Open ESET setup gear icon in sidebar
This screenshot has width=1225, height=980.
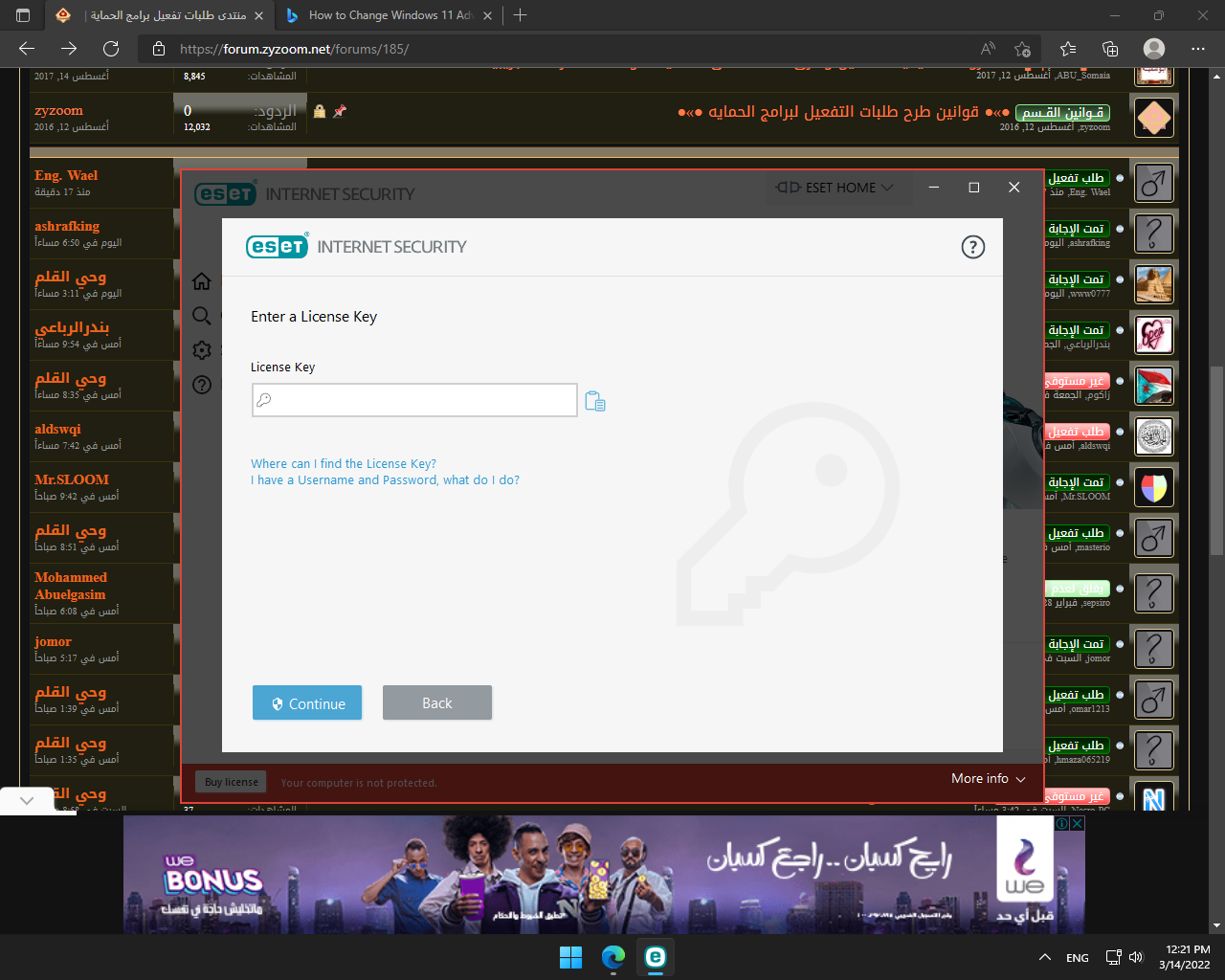point(202,350)
